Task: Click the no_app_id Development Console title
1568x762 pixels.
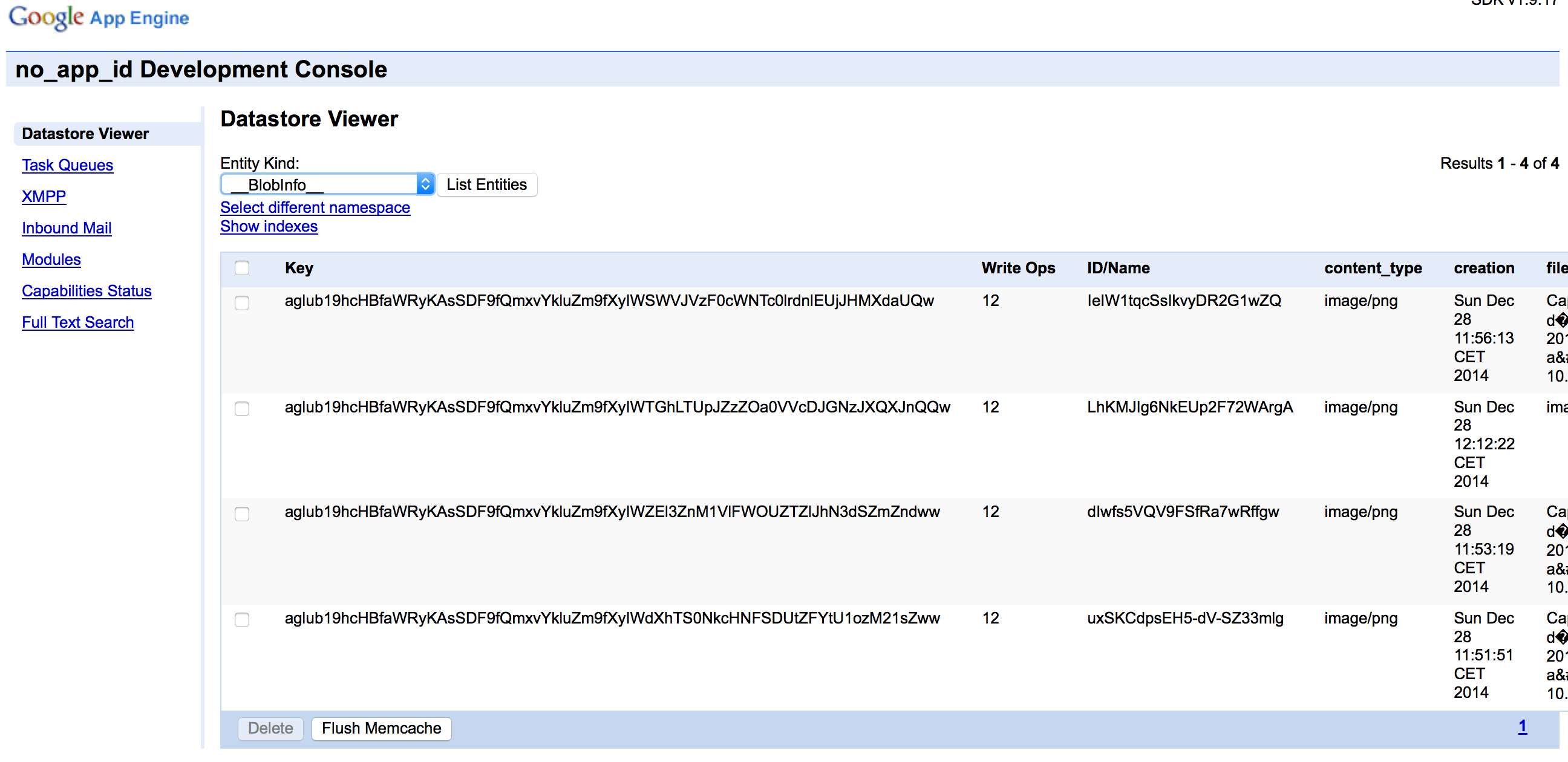Action: 201,70
